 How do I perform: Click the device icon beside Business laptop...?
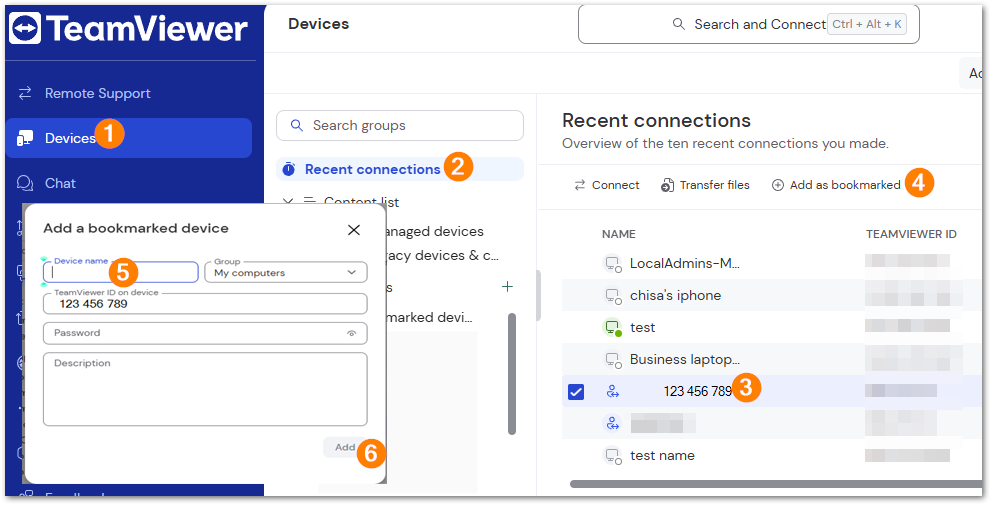pos(612,360)
